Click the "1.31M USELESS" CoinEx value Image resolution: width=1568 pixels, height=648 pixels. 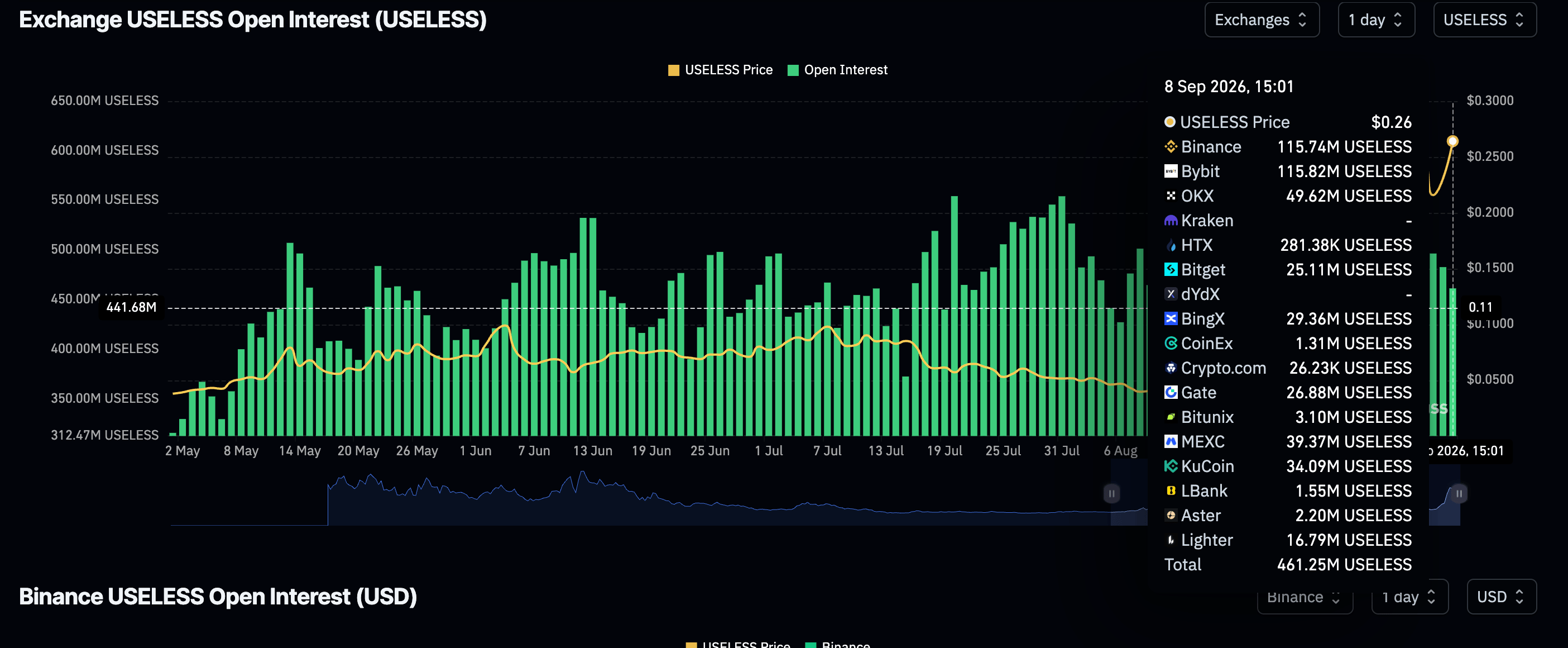[1353, 344]
